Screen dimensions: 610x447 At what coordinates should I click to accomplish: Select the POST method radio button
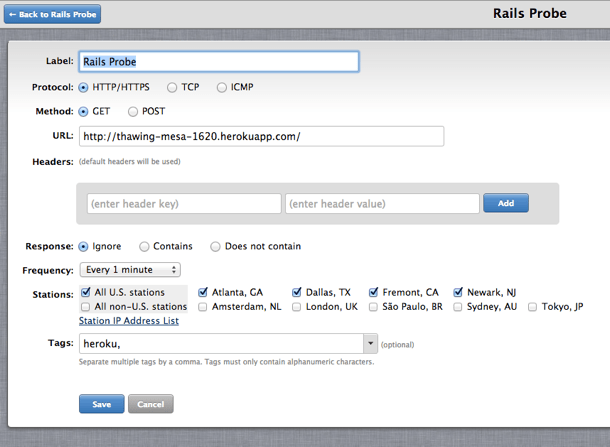pyautogui.click(x=133, y=111)
